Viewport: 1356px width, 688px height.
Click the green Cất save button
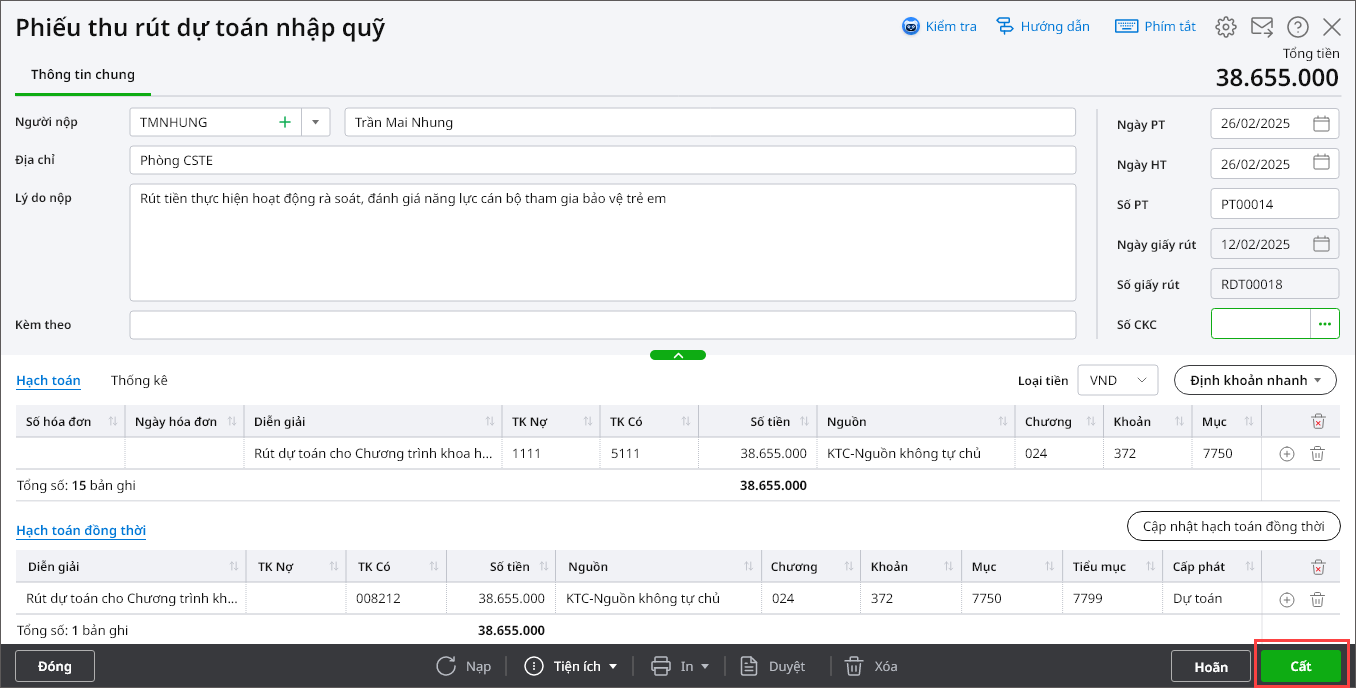click(x=1301, y=666)
